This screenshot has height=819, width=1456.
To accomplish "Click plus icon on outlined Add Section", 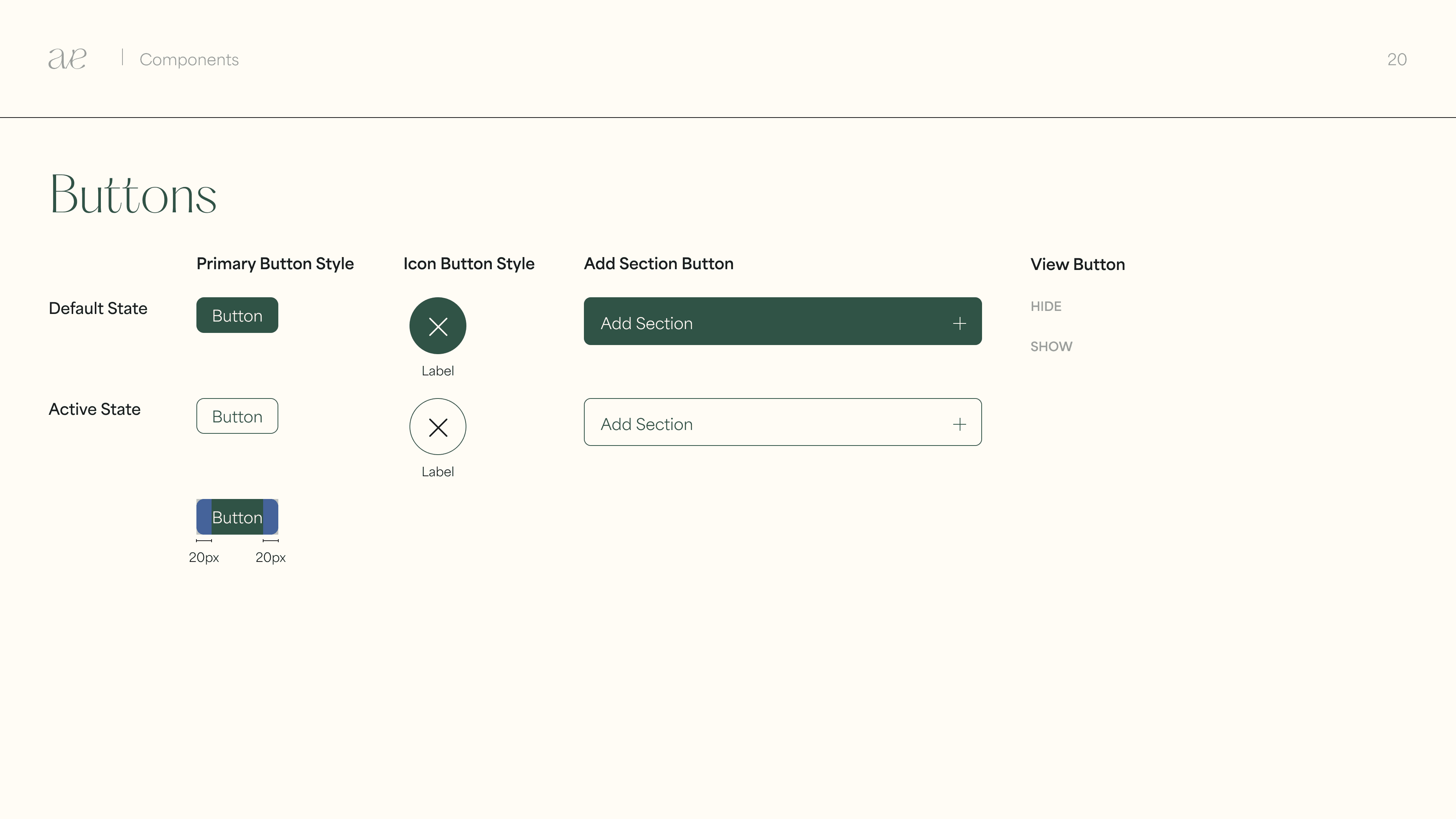I will 959,425.
